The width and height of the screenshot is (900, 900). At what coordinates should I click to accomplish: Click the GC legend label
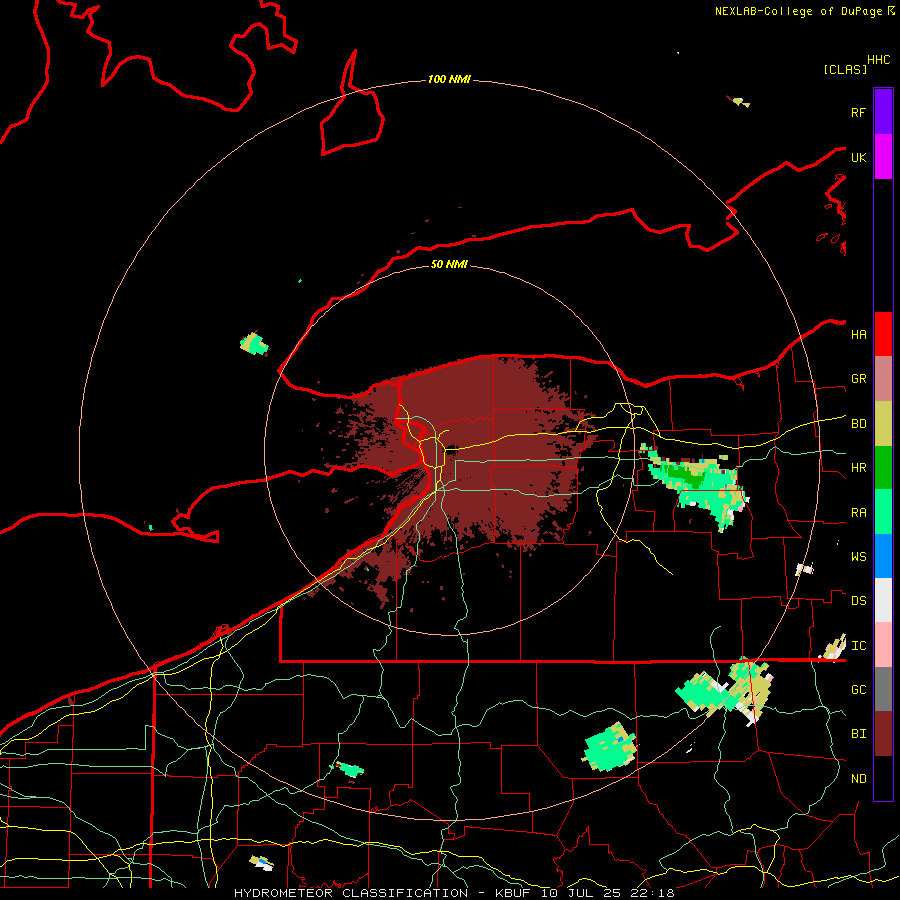[858, 690]
